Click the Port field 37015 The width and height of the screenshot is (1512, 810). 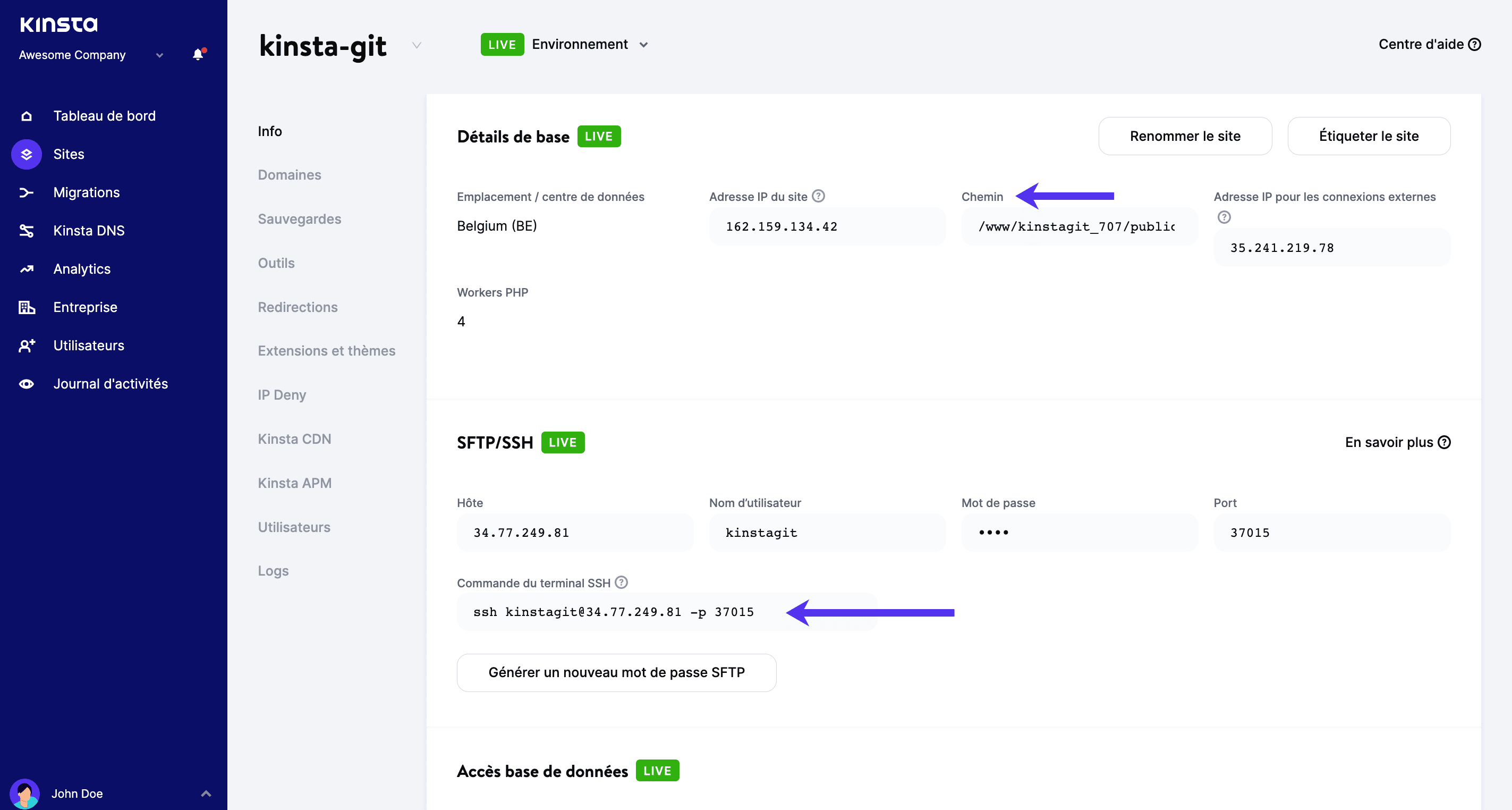click(1332, 533)
